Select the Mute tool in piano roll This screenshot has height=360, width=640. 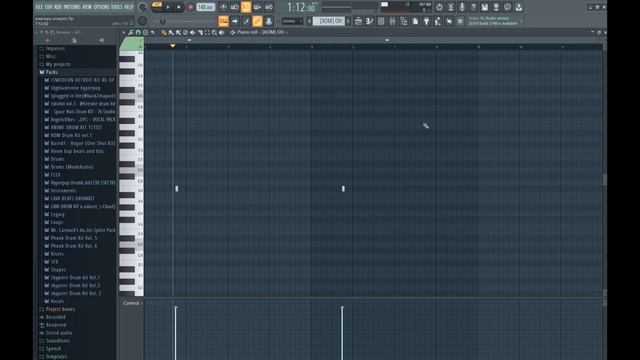click(192, 32)
